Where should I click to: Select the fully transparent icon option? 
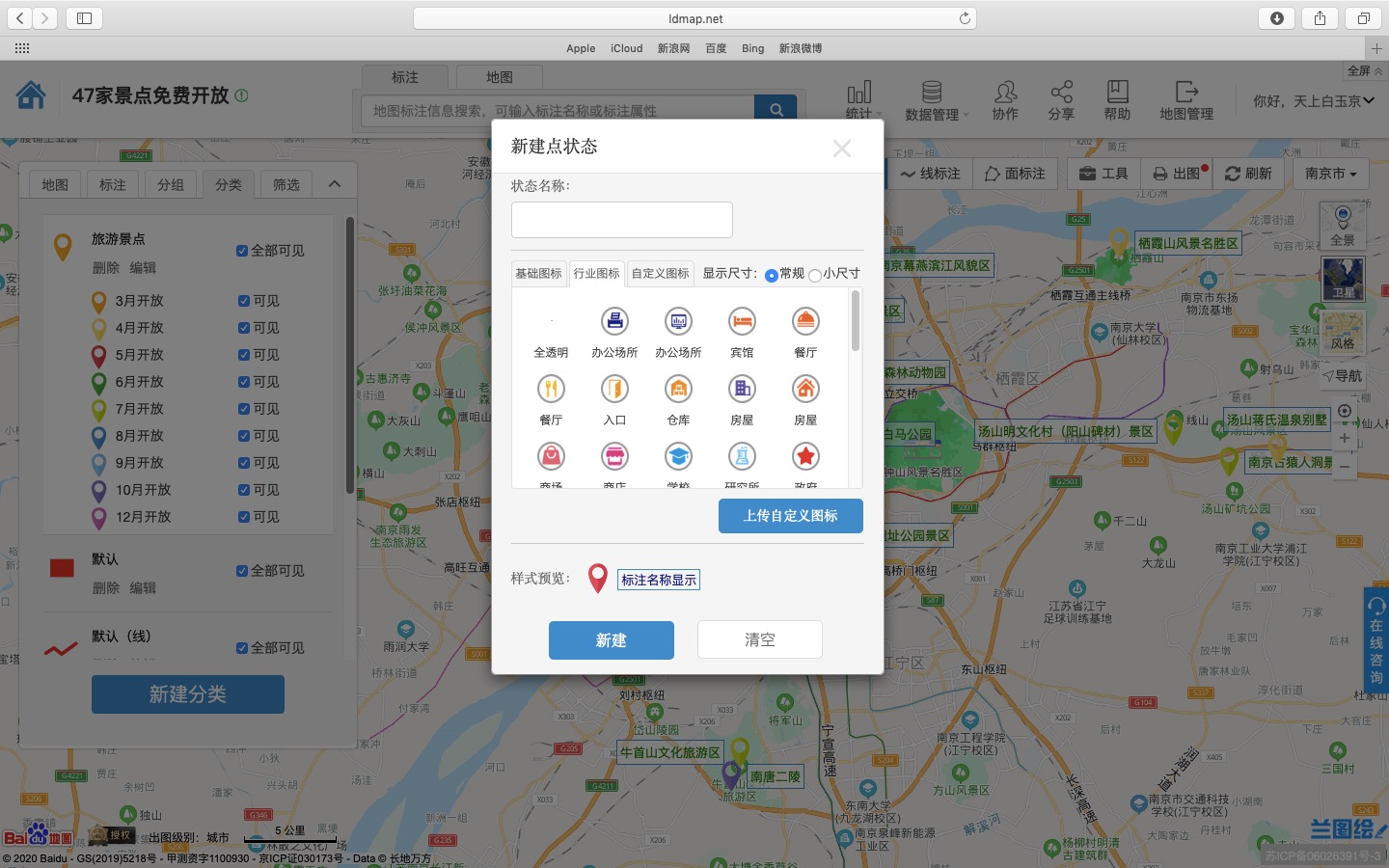tap(551, 334)
